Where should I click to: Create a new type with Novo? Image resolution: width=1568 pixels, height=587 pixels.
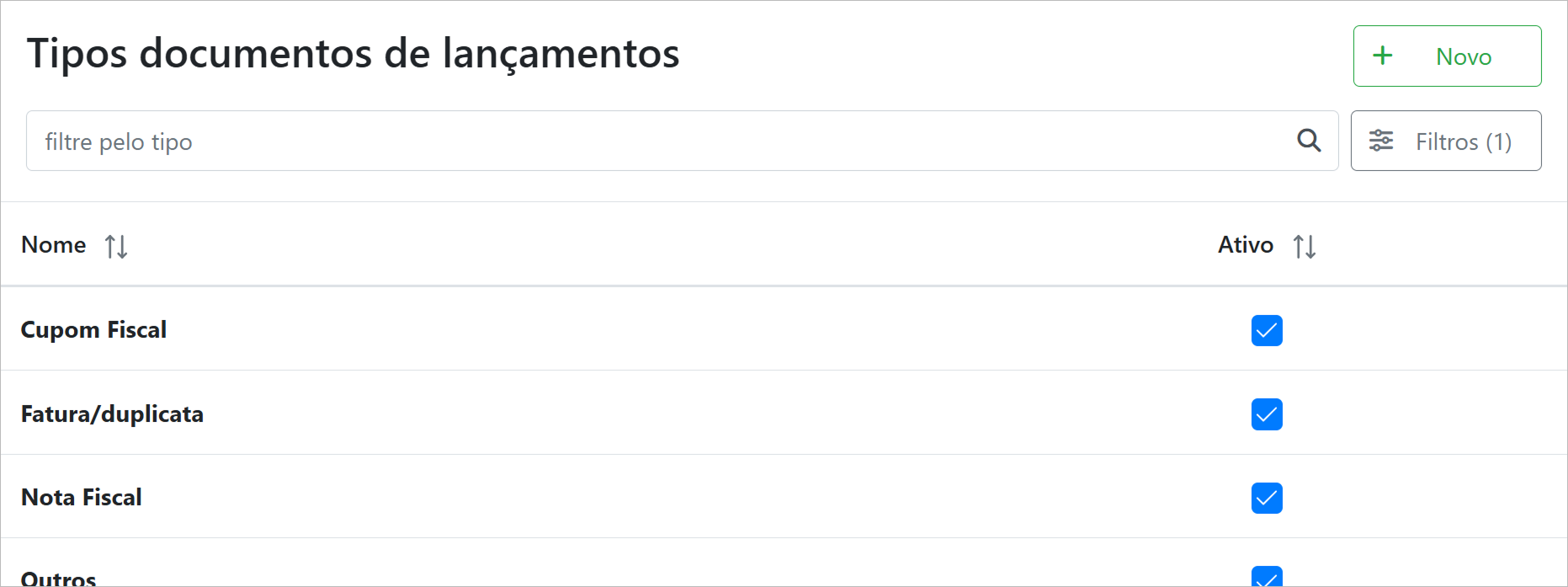[1447, 56]
